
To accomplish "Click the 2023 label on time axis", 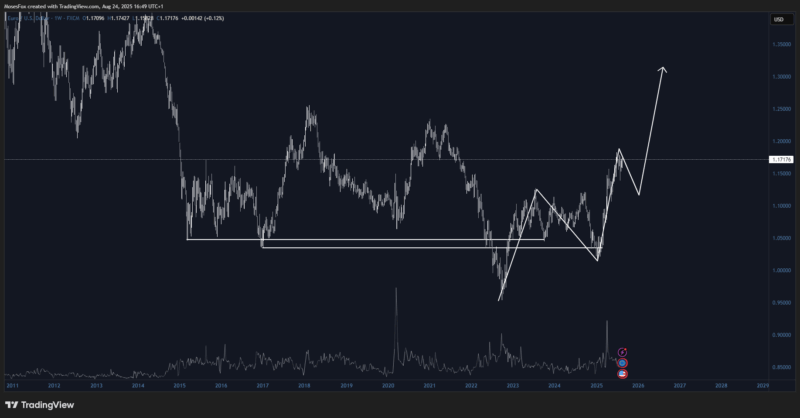I will (x=512, y=384).
